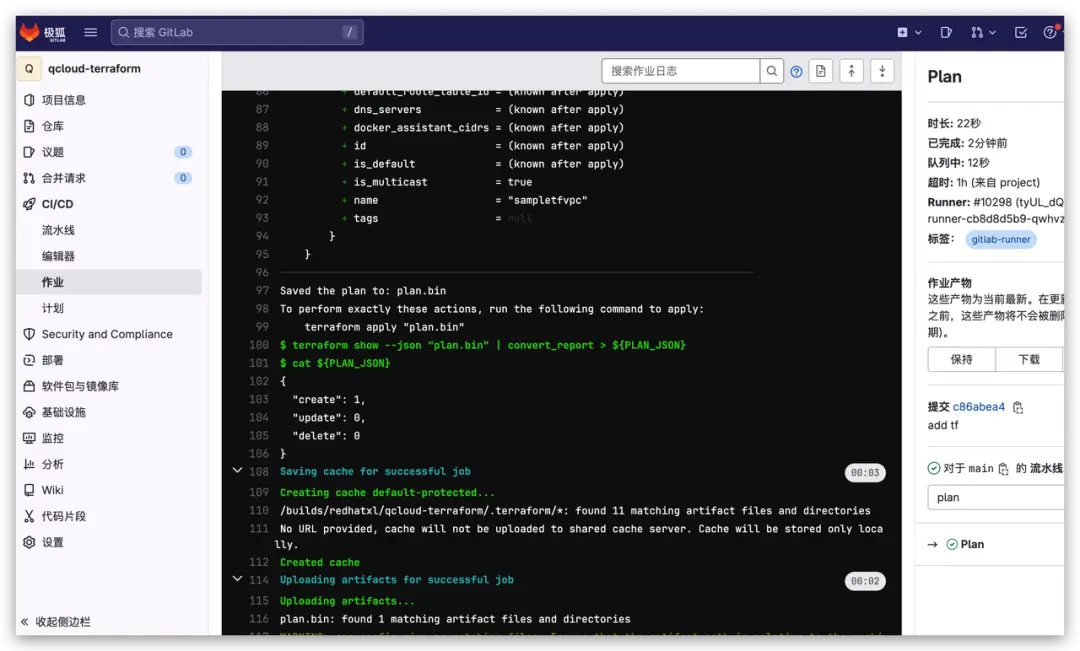Click the 下载 artifacts button
This screenshot has height=651, width=1080.
[x=1029, y=359]
